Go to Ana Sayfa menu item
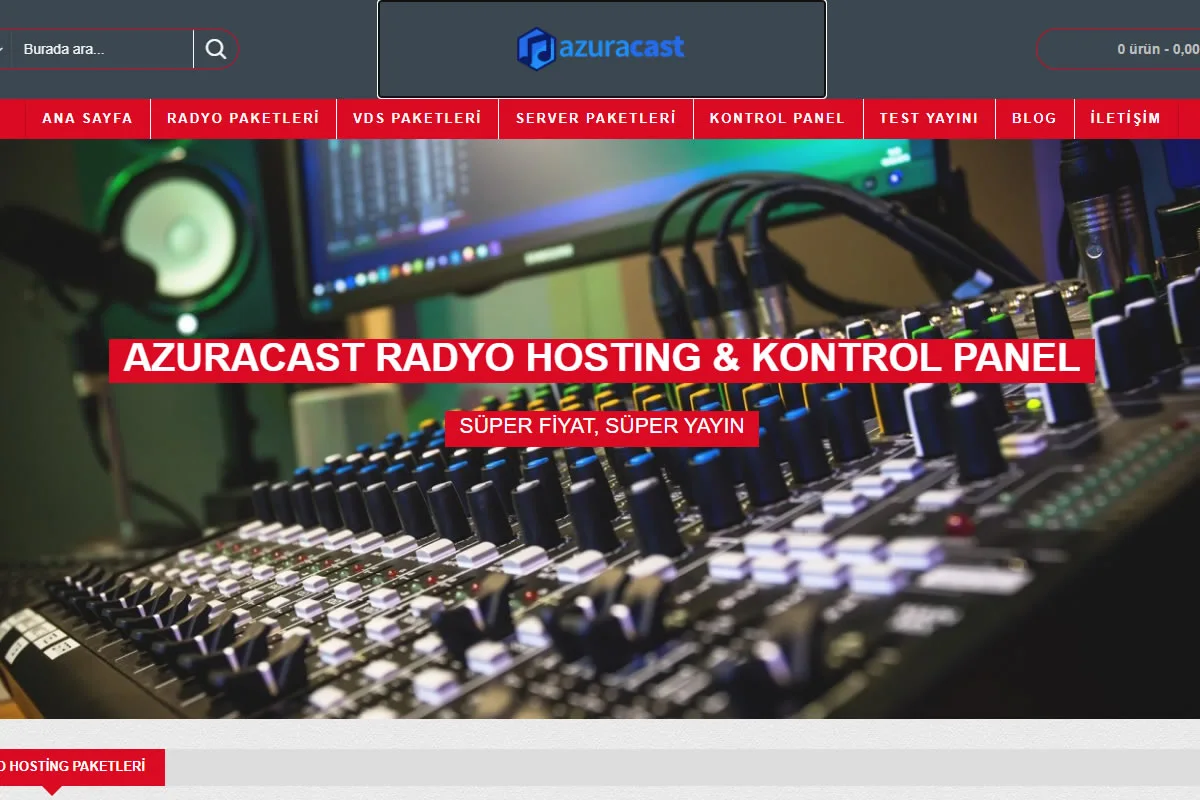The width and height of the screenshot is (1200, 800). click(87, 118)
